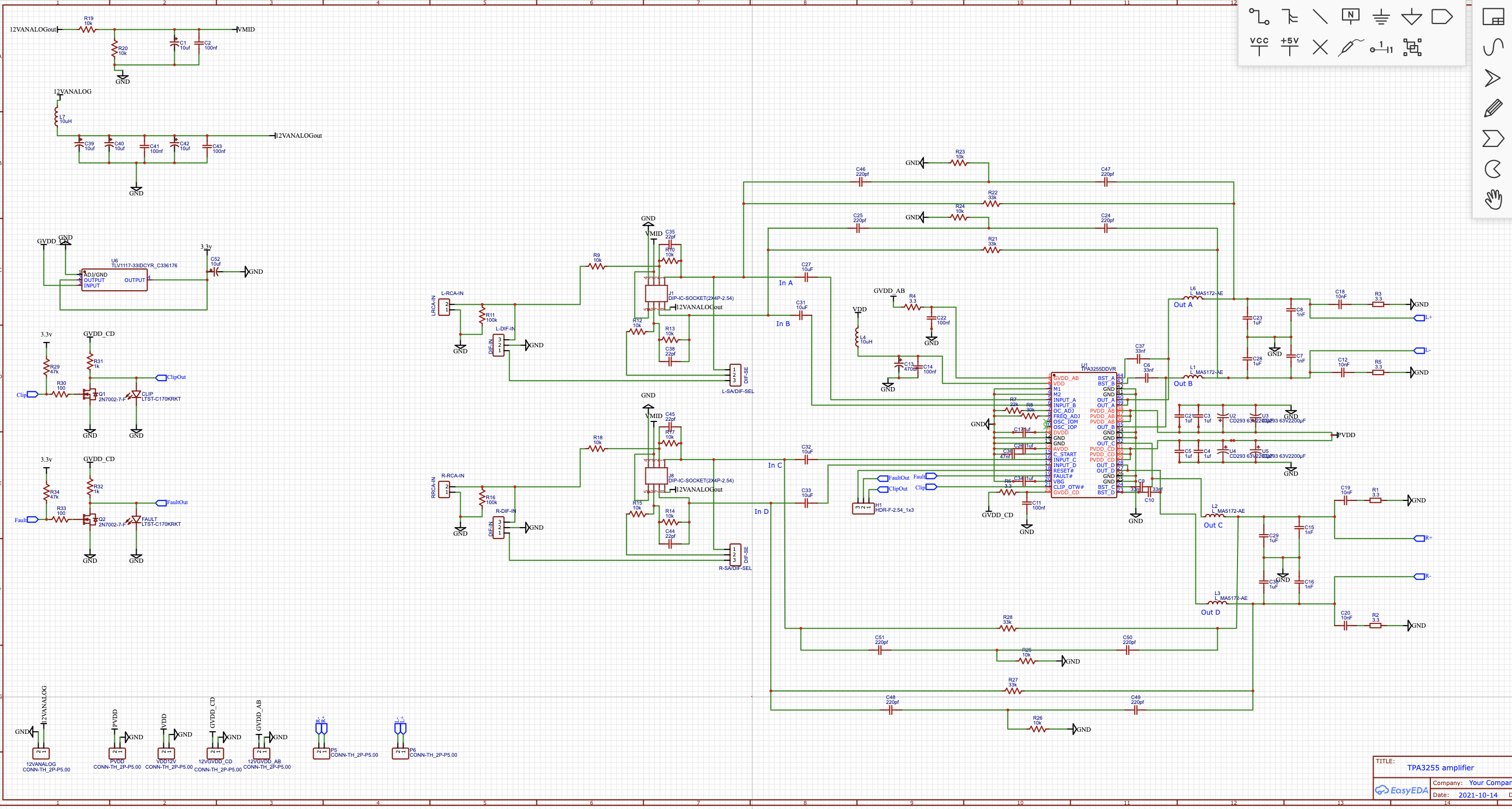The width and height of the screenshot is (1512, 809).
Task: Click the Group/Ungroup symbol tool
Action: click(x=1412, y=47)
